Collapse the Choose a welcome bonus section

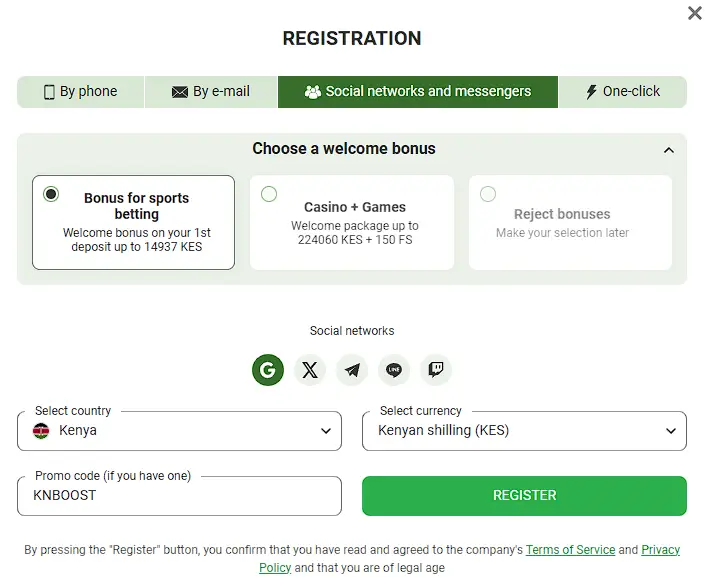pos(669,150)
